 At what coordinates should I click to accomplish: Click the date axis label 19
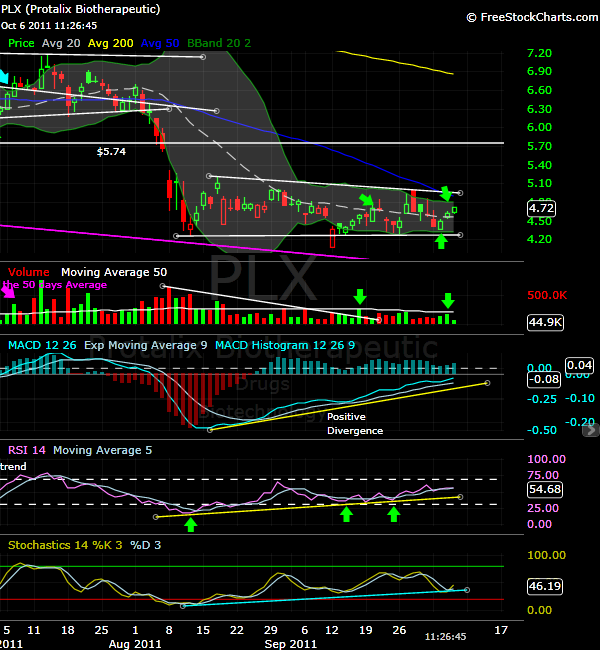[365, 631]
